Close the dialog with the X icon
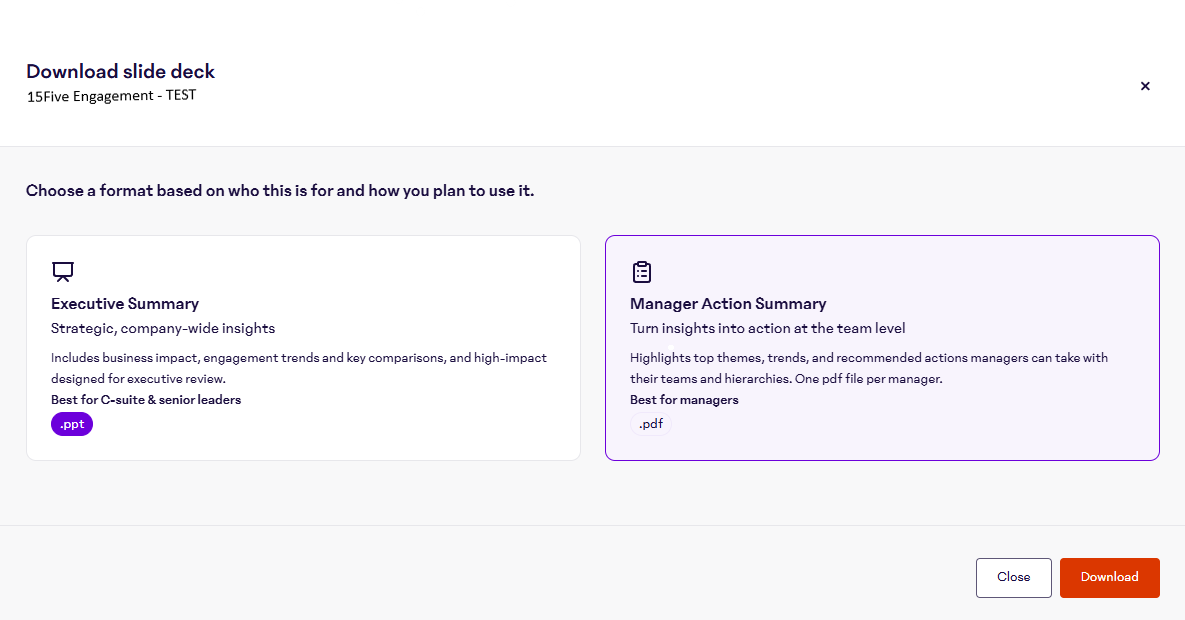This screenshot has height=620, width=1185. coord(1145,86)
